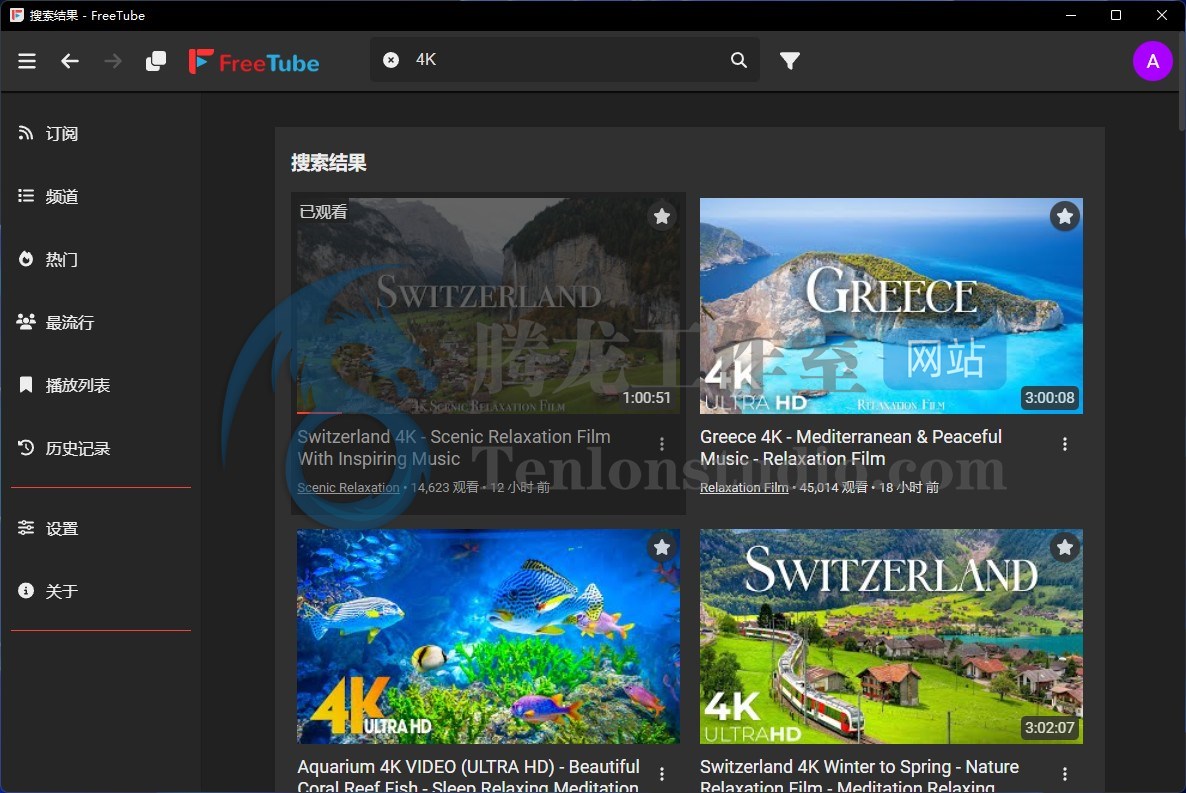Click the 热门 flame icon
Image resolution: width=1186 pixels, height=793 pixels.
pos(26,259)
